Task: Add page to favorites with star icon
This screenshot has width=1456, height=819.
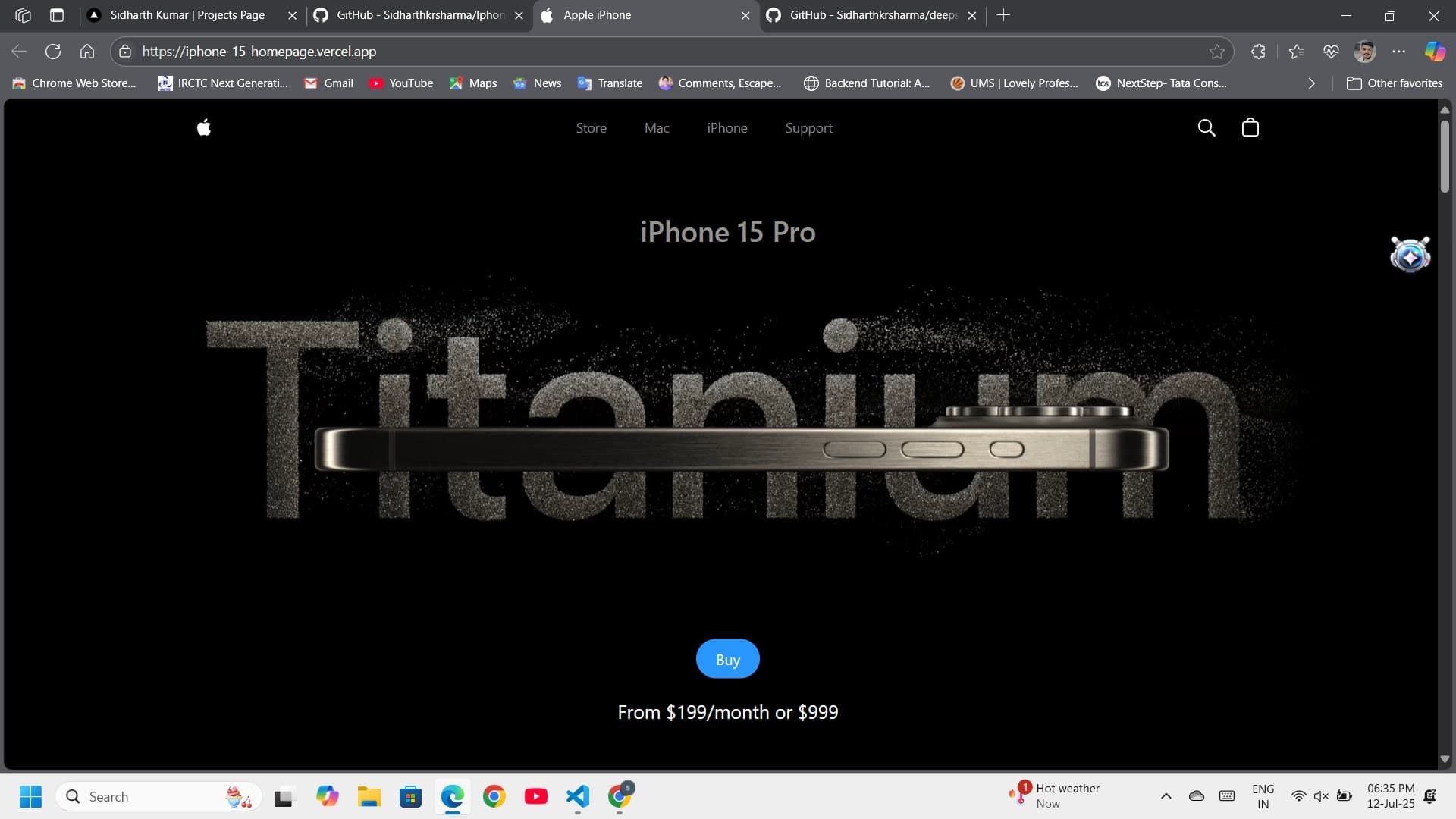Action: coord(1216,52)
